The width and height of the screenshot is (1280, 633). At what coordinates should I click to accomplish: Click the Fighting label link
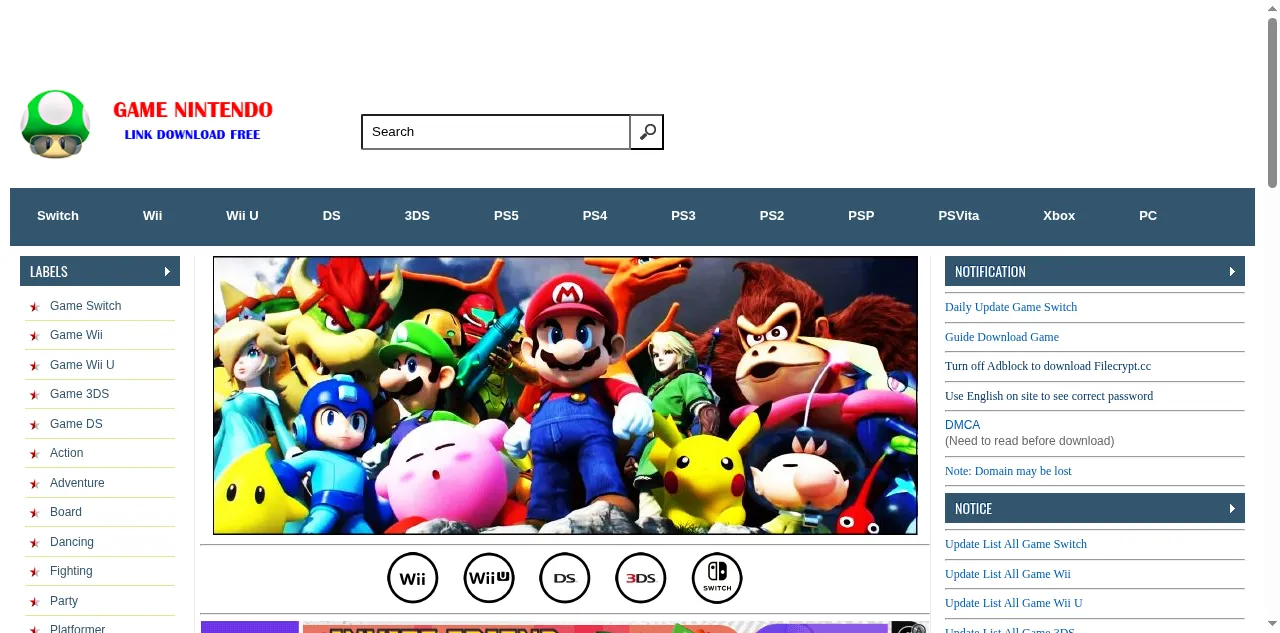pos(71,571)
